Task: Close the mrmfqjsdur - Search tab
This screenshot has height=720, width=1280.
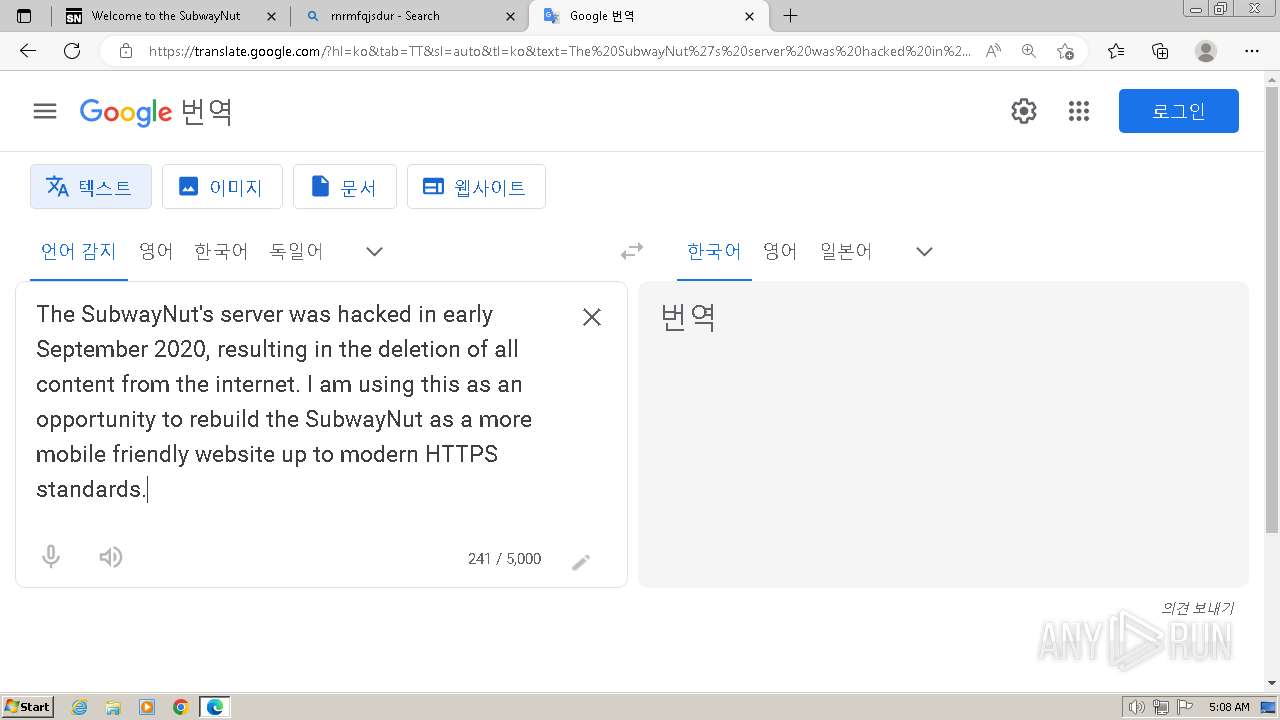Action: (x=511, y=16)
